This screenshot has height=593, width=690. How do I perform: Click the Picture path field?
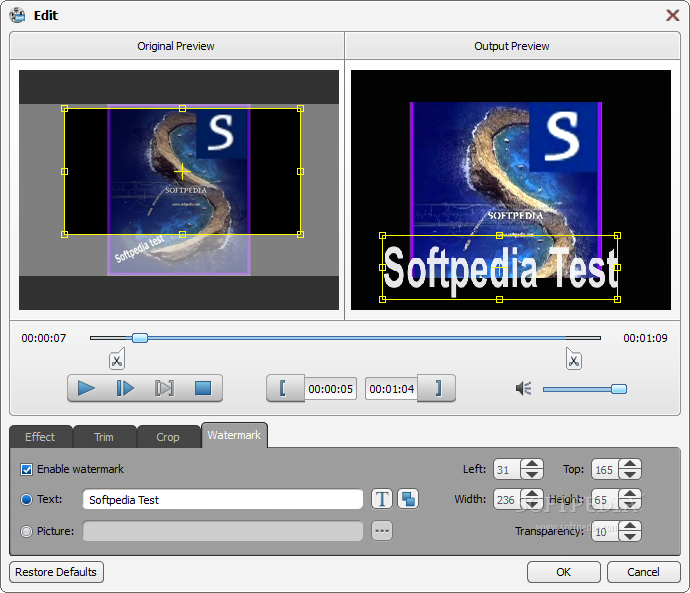(x=223, y=531)
